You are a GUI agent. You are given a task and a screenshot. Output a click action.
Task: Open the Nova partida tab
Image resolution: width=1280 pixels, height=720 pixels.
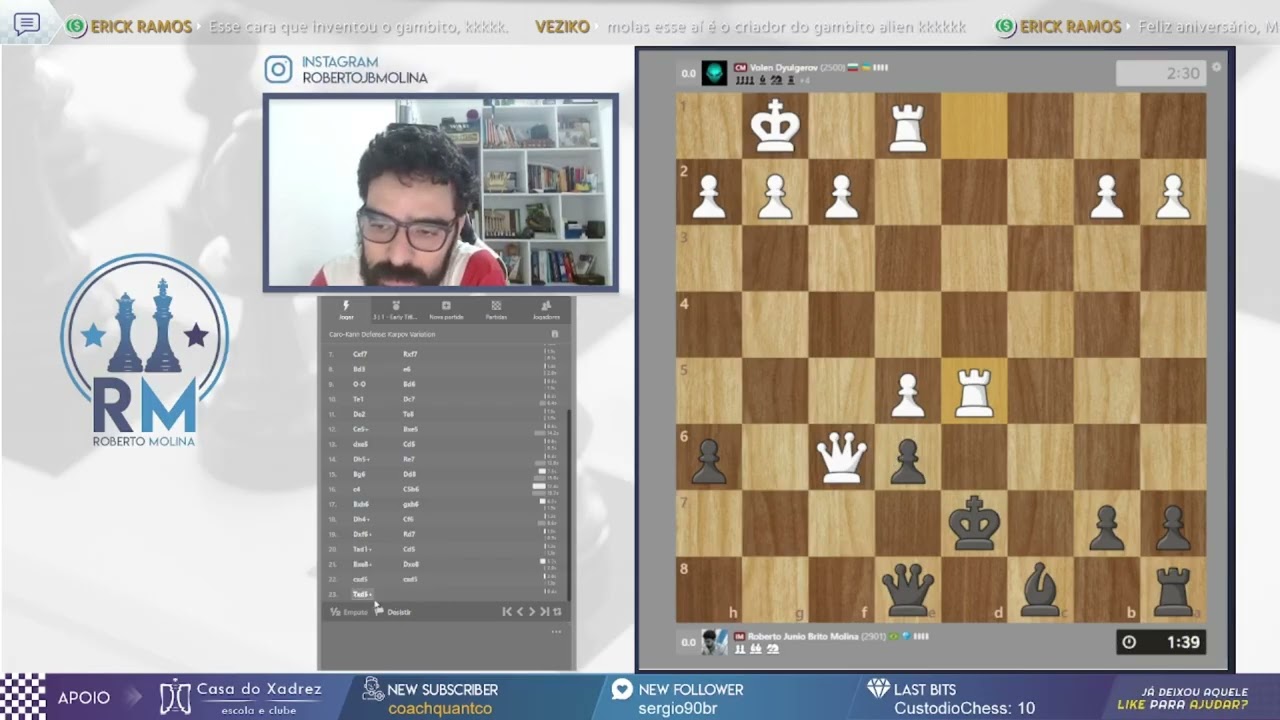coord(446,310)
